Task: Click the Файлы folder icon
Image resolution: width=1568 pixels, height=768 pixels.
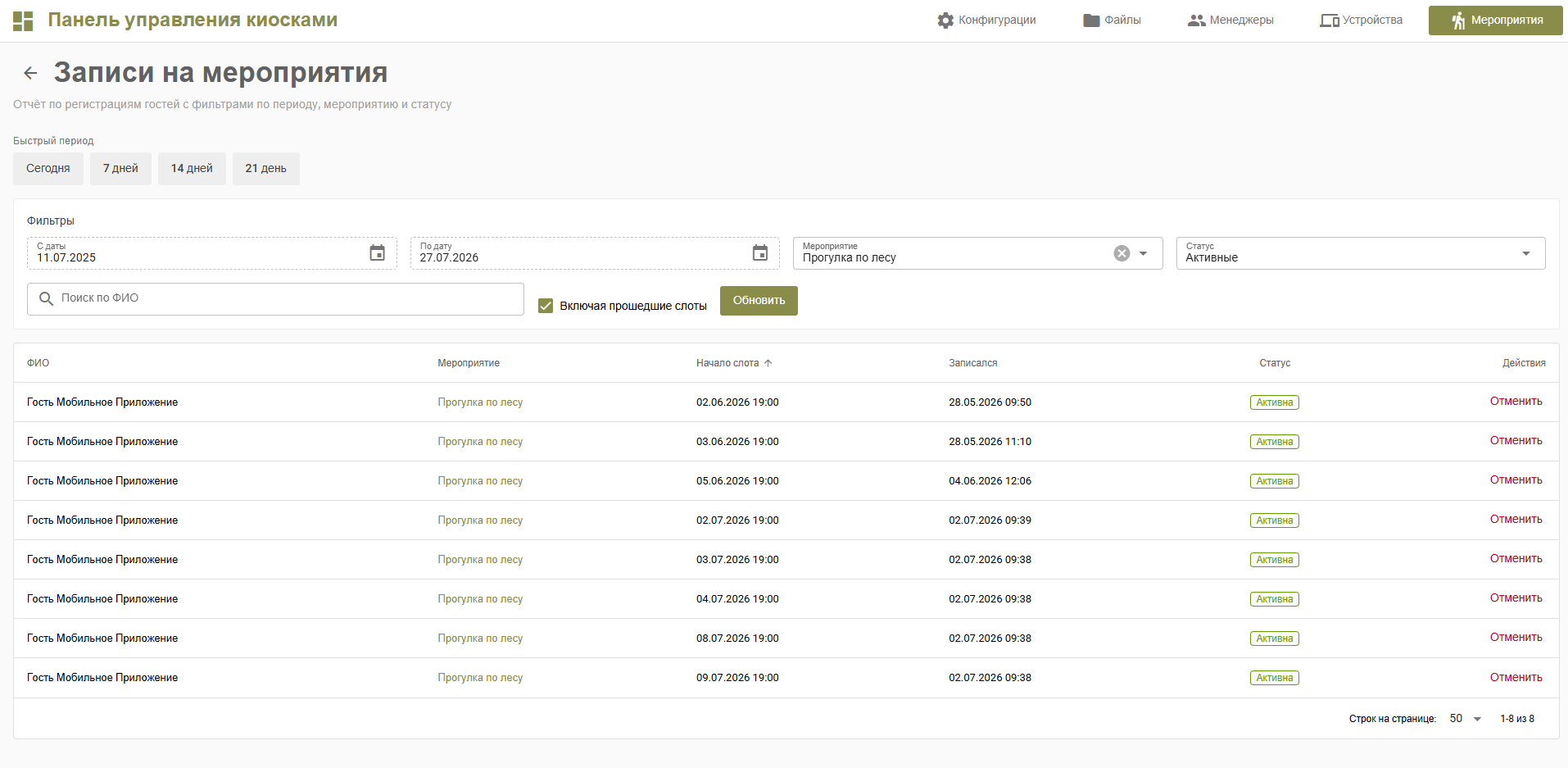Action: pyautogui.click(x=1091, y=20)
